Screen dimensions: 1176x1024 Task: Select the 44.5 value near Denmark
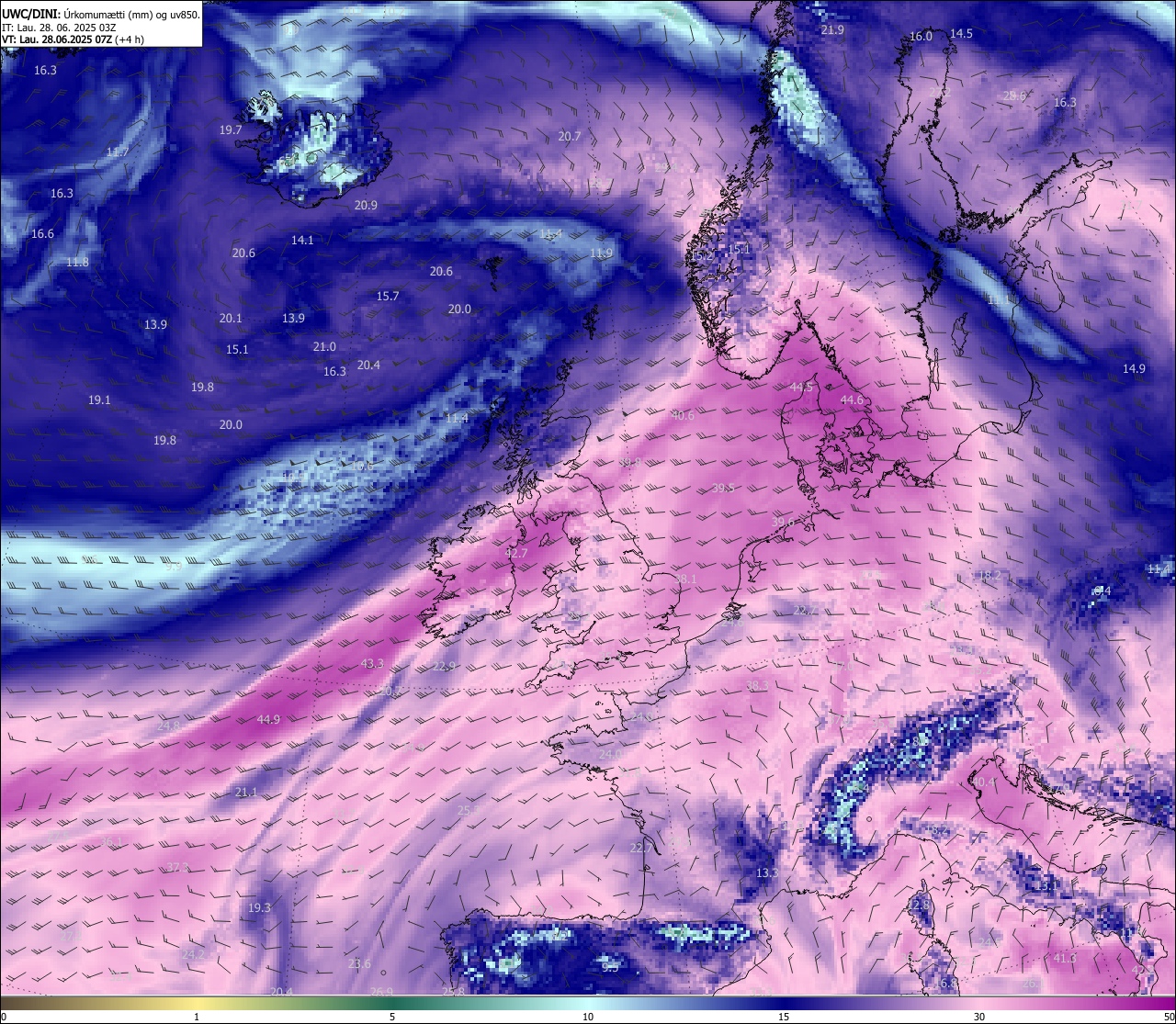(801, 387)
